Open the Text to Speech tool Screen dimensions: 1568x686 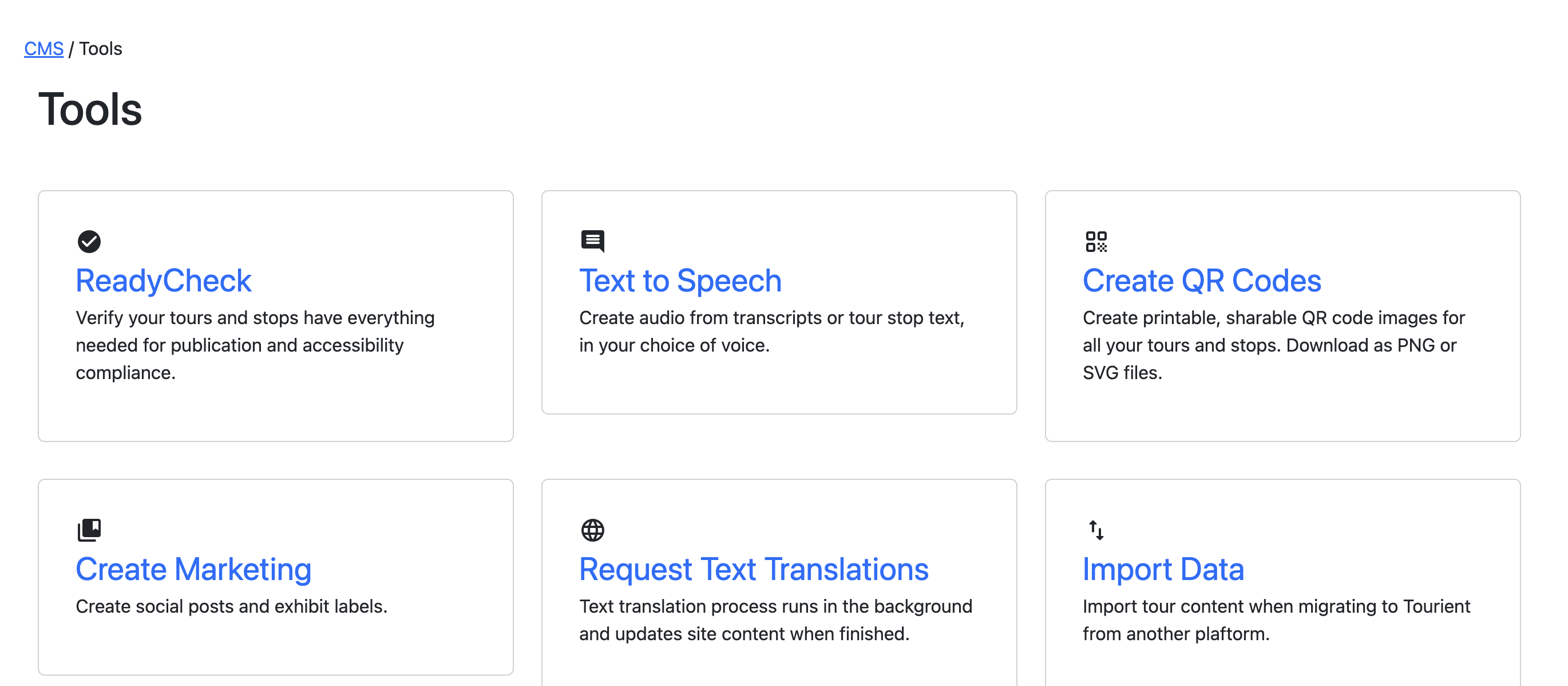(x=680, y=281)
